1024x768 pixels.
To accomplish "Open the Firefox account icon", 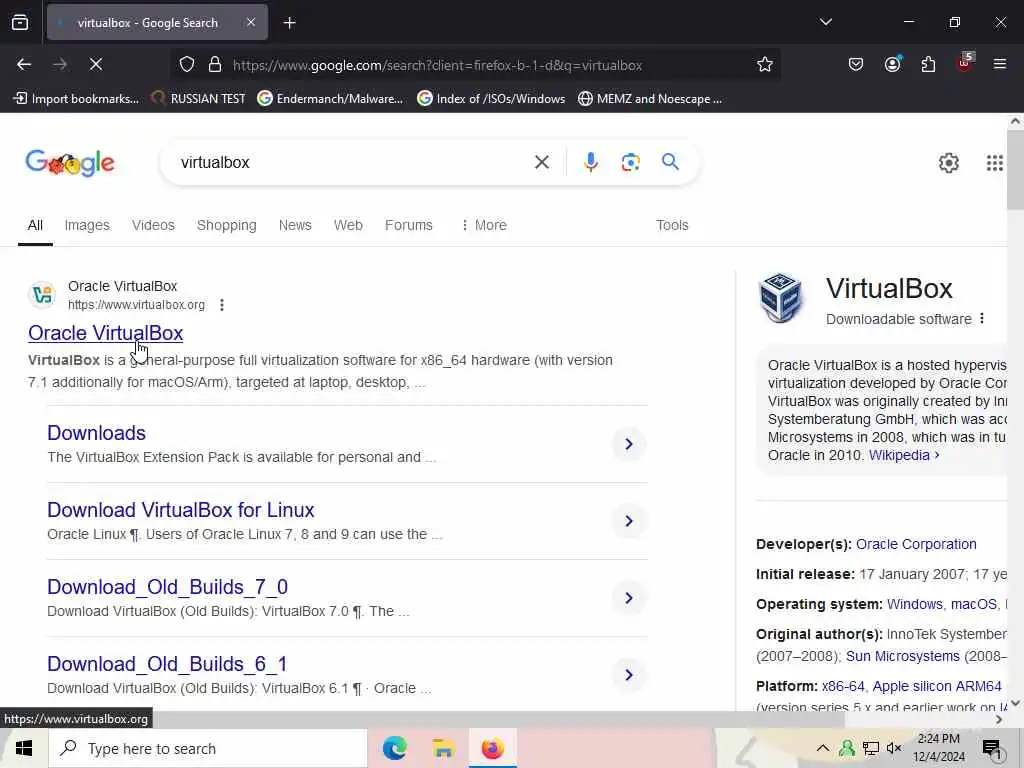I will (892, 64).
